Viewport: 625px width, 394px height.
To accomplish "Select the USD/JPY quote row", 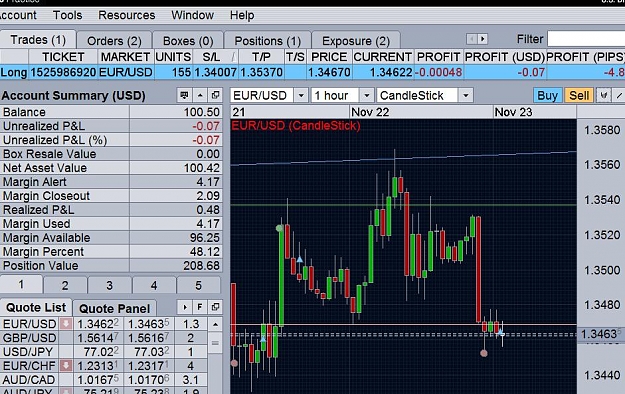I will [104, 352].
